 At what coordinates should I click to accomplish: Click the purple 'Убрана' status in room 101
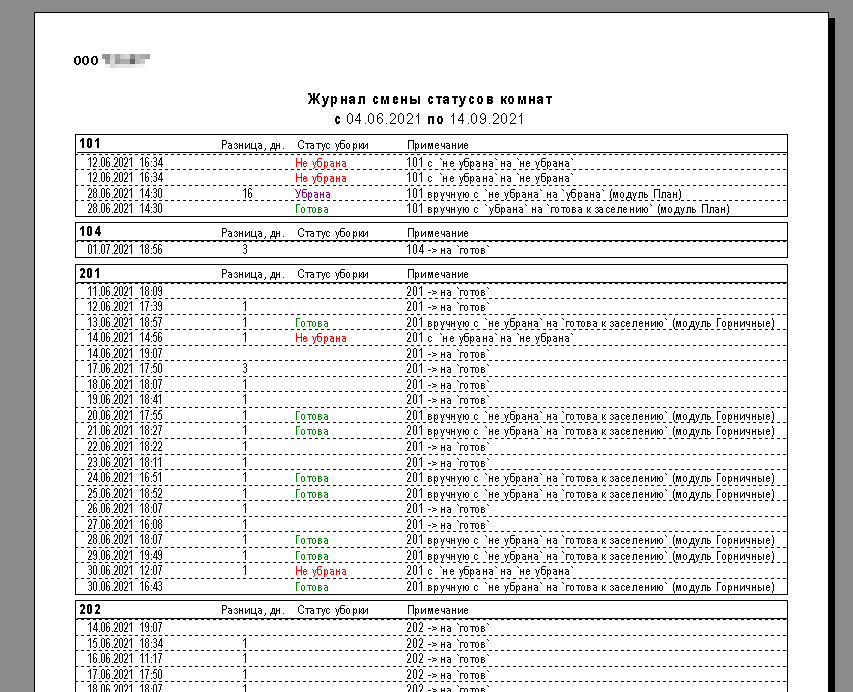(x=312, y=194)
